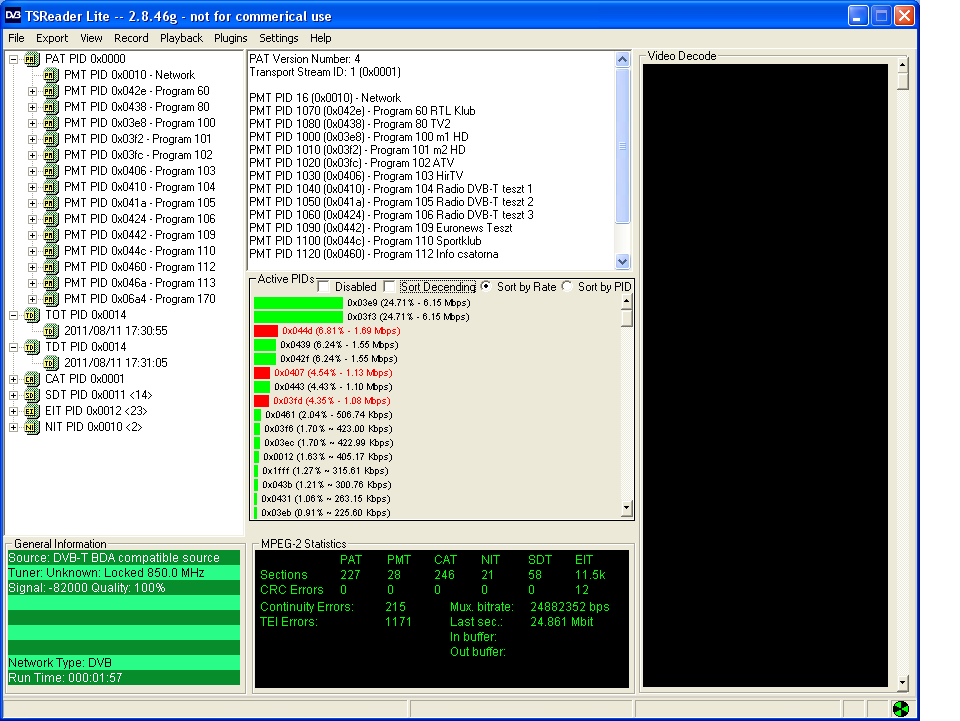Expand the CAT PID 0x0001 node
Image resolution: width=960 pixels, height=721 pixels.
[x=13, y=379]
